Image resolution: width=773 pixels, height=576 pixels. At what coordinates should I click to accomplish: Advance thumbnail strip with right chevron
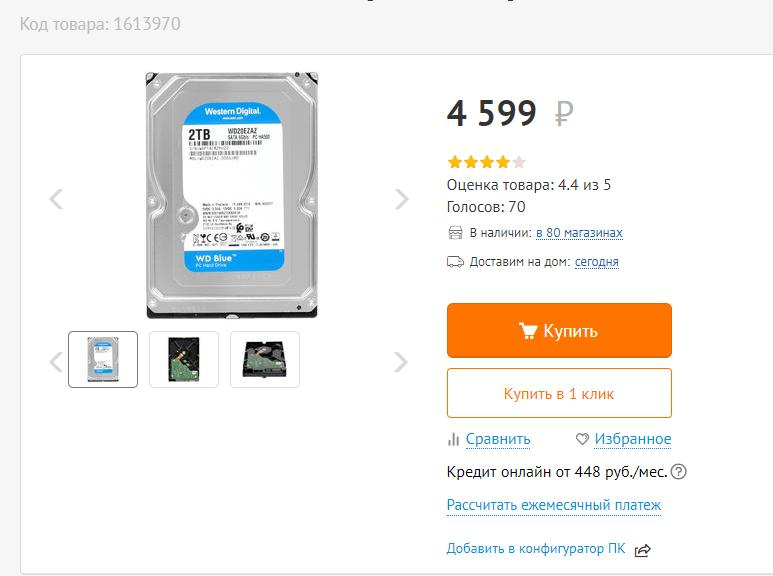401,362
